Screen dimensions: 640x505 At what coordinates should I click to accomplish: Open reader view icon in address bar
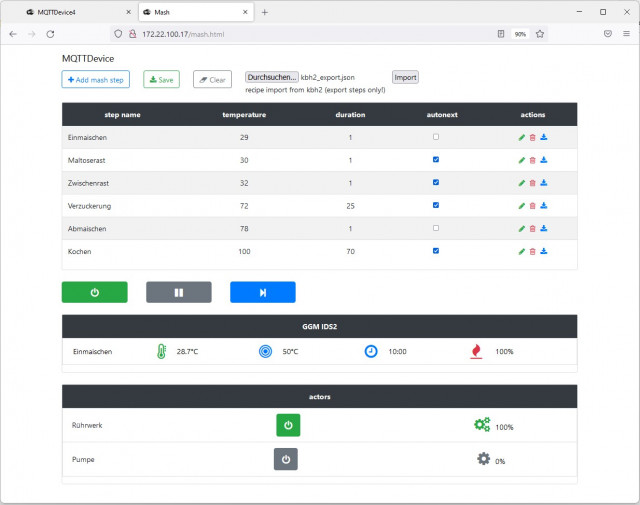[501, 34]
